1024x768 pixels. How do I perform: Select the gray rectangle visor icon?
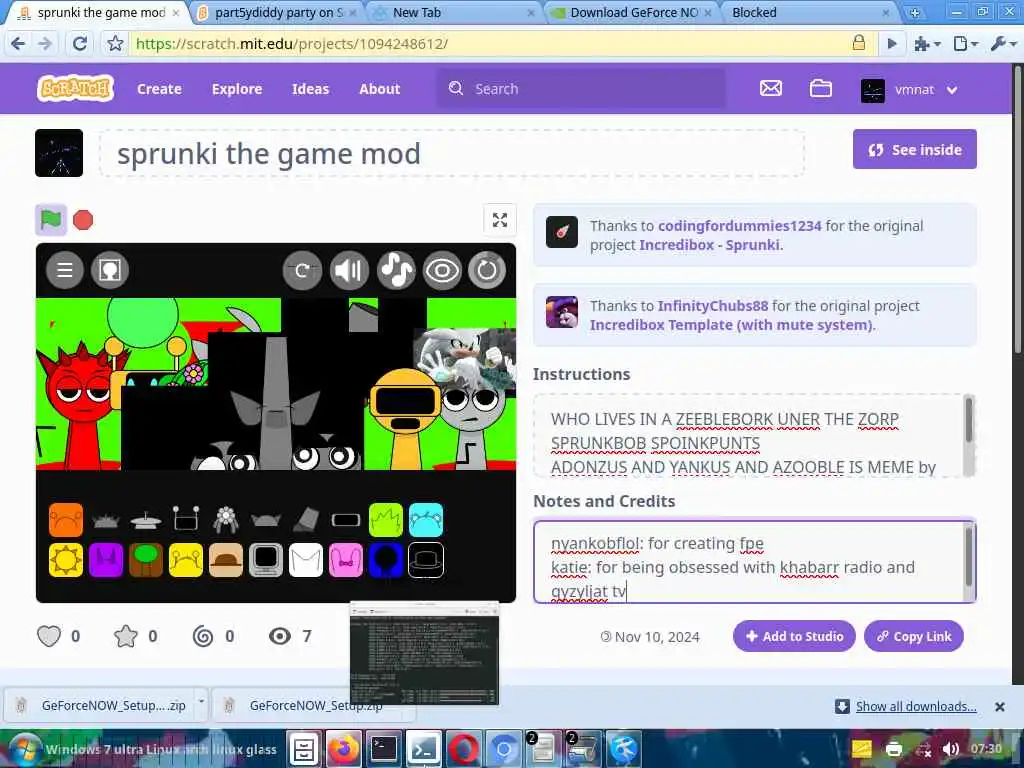[346, 520]
